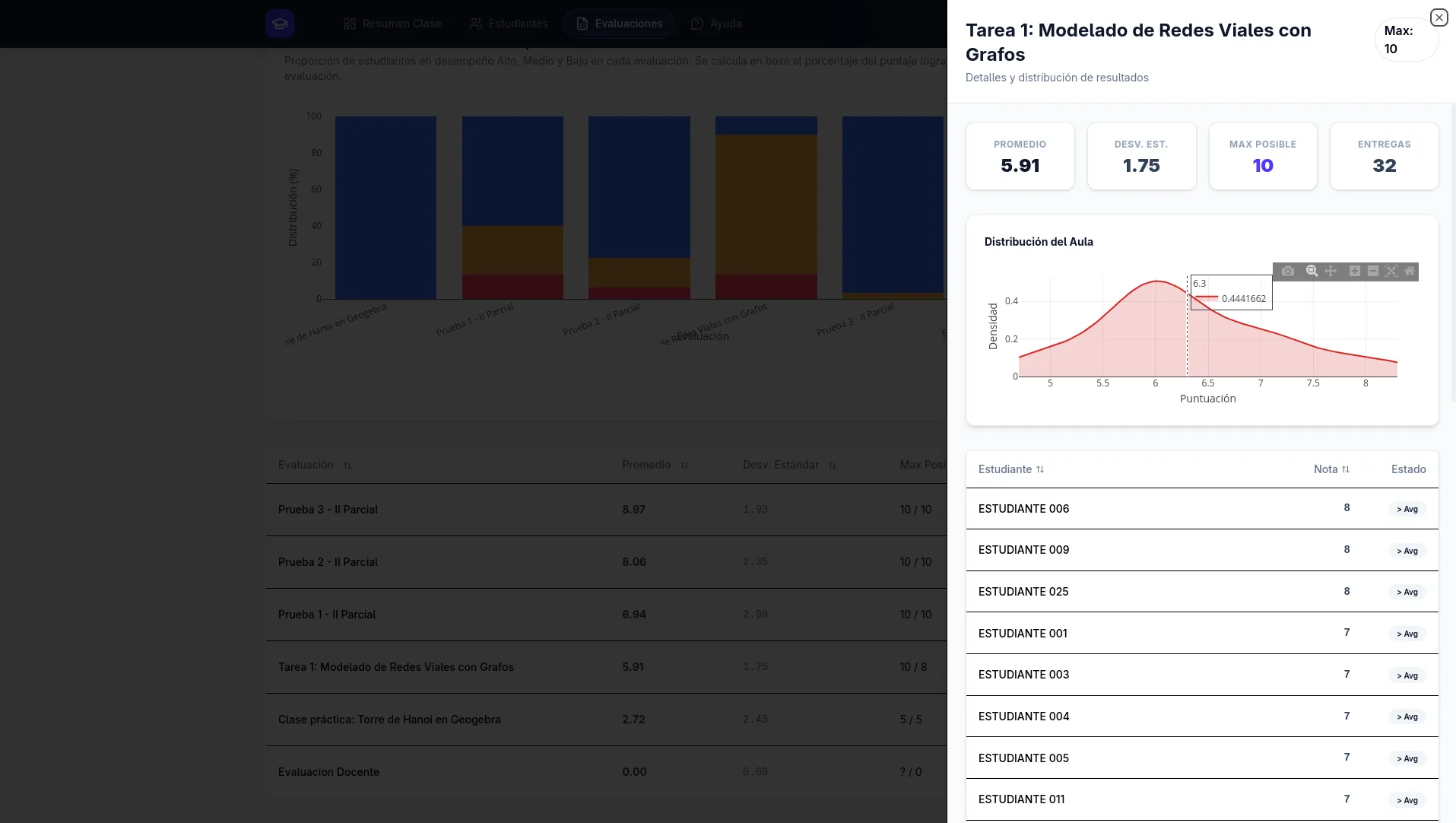
Task: Select the box zoom tool on chart
Action: tap(1312, 272)
